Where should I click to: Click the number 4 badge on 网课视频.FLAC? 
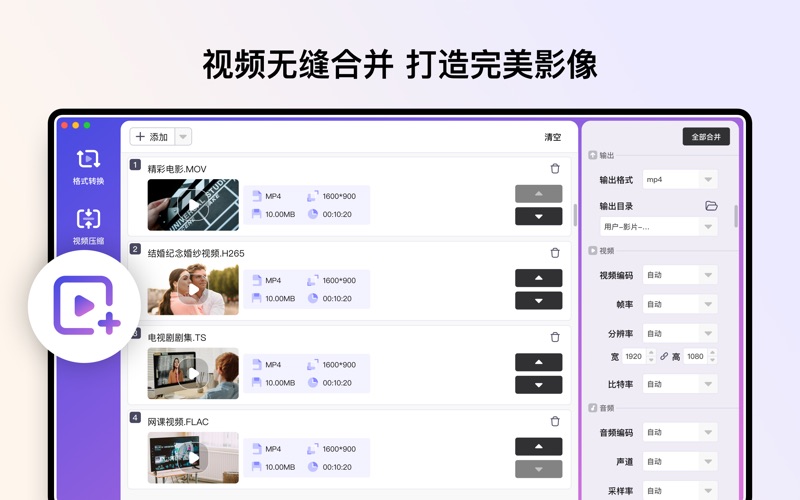pyautogui.click(x=135, y=417)
